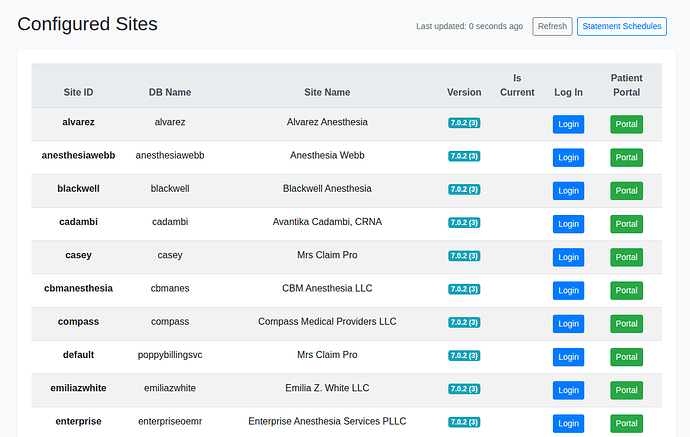Click the 'Configured Sites' heading

click(87, 24)
